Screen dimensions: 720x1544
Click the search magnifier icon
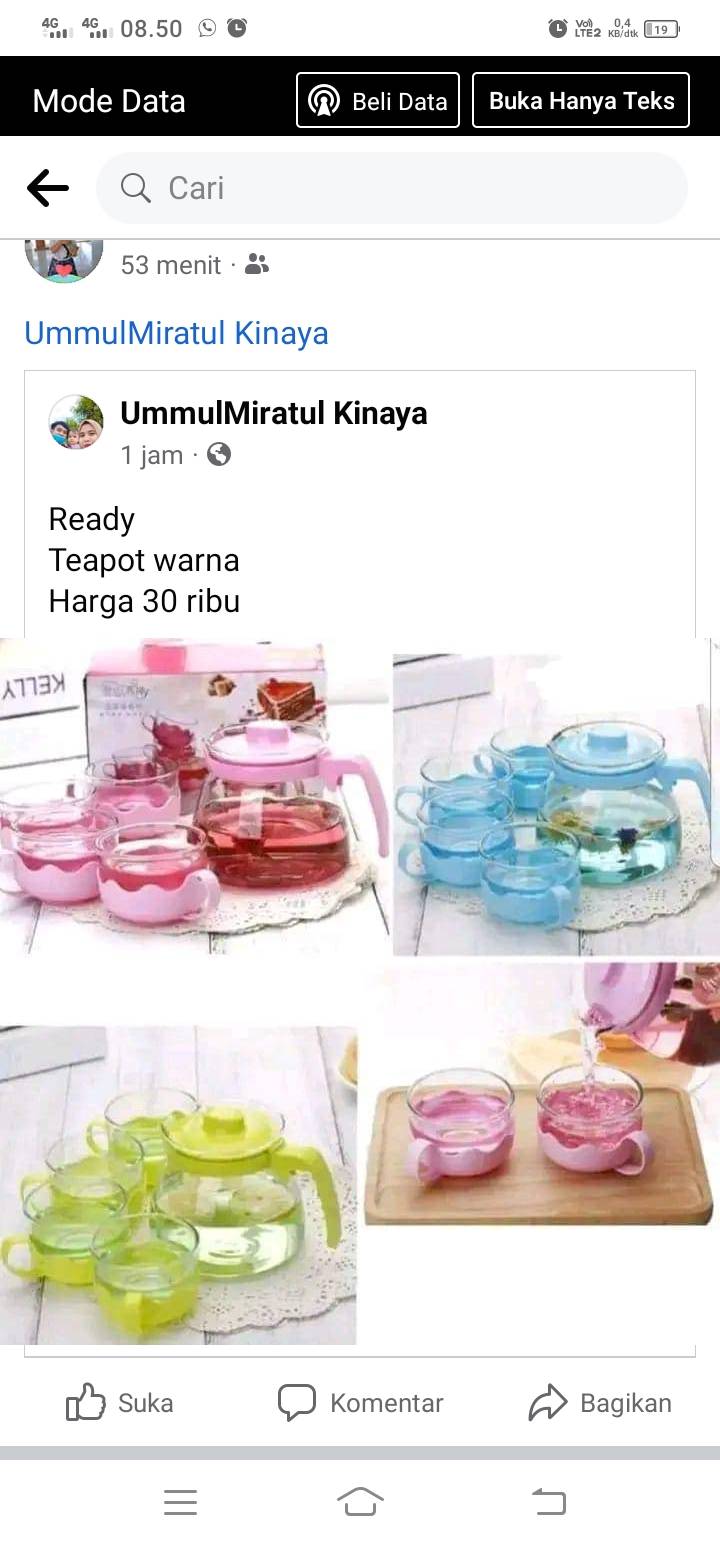[135, 188]
